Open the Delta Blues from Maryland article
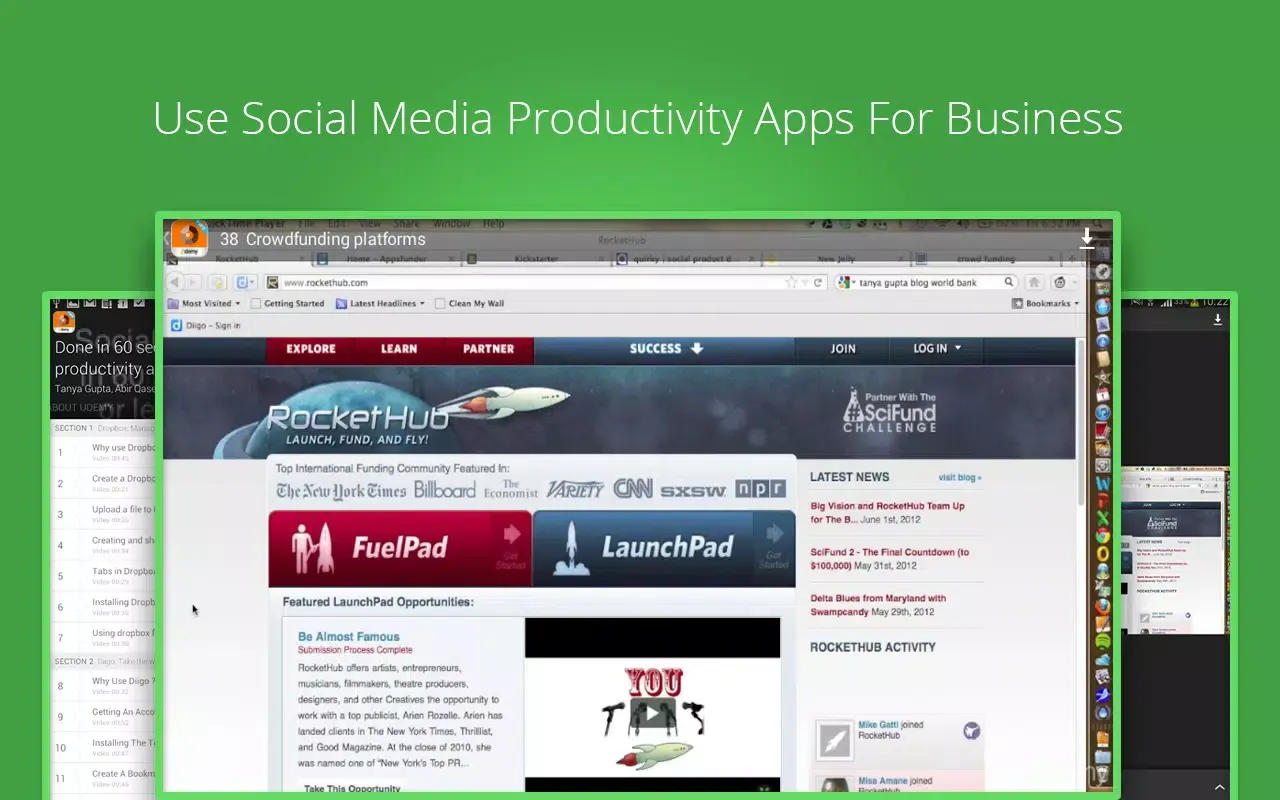 (x=878, y=605)
